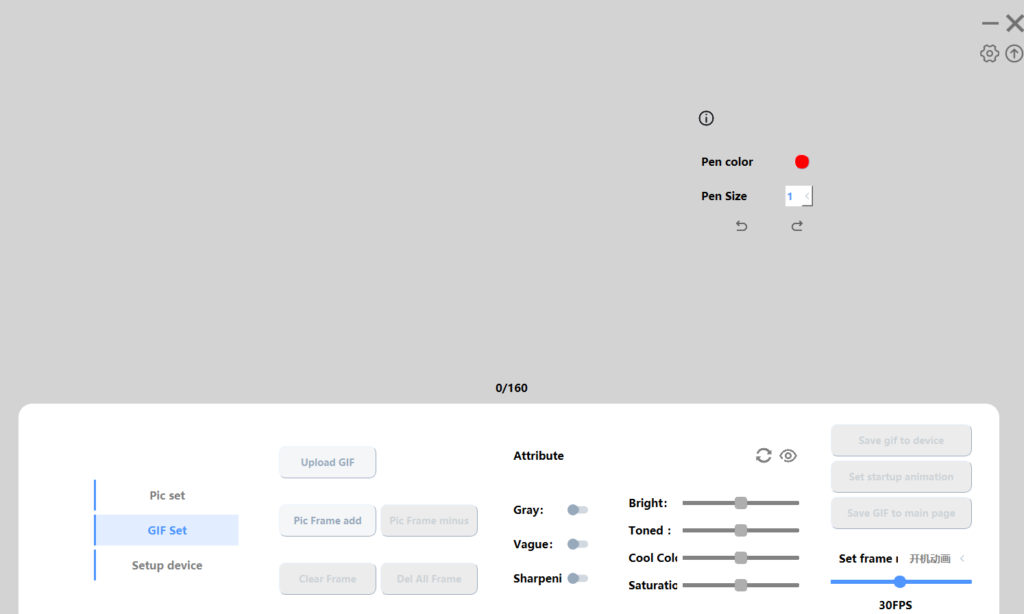Open the Setup device tab
1024x614 pixels.
pos(167,565)
